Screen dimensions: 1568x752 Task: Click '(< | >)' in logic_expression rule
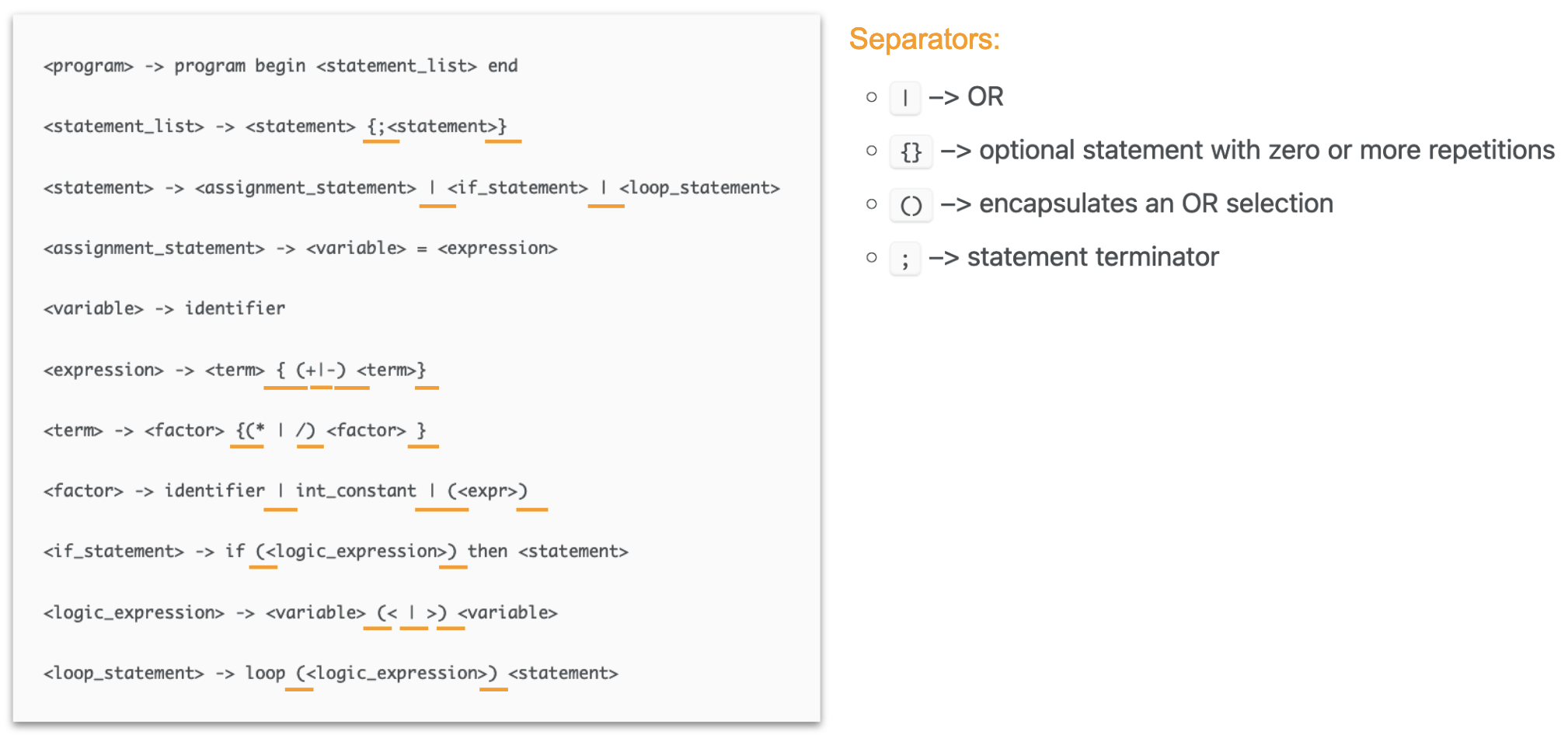(x=412, y=613)
